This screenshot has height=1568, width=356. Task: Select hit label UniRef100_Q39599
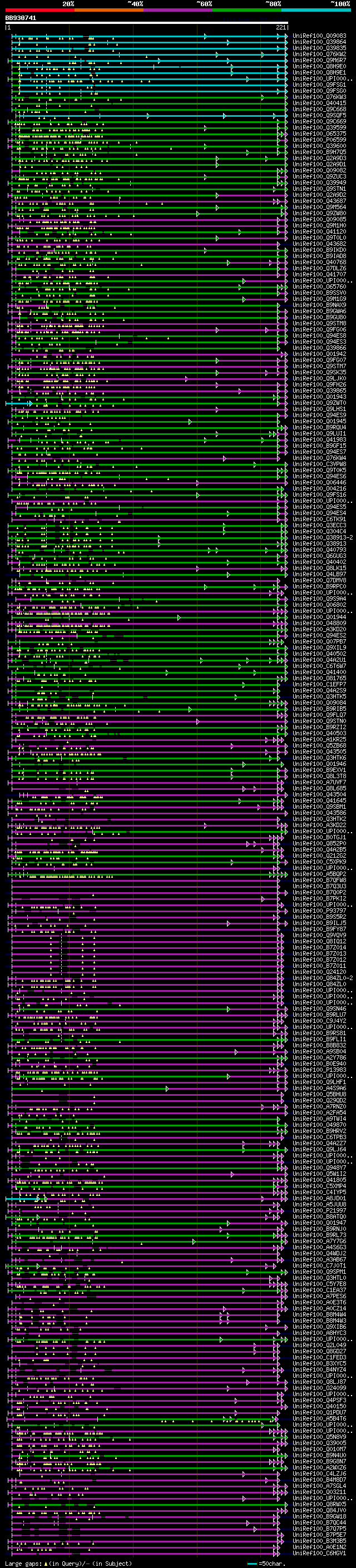coord(319,128)
